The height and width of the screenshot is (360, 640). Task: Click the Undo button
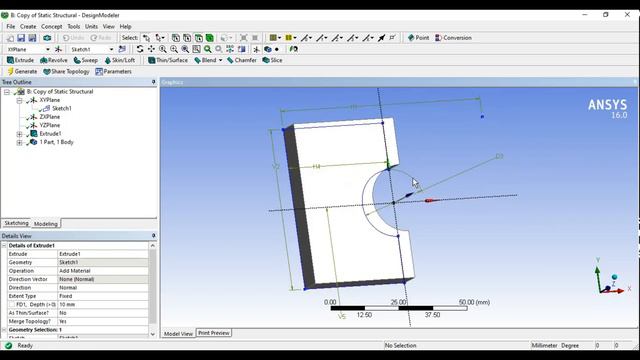73,38
